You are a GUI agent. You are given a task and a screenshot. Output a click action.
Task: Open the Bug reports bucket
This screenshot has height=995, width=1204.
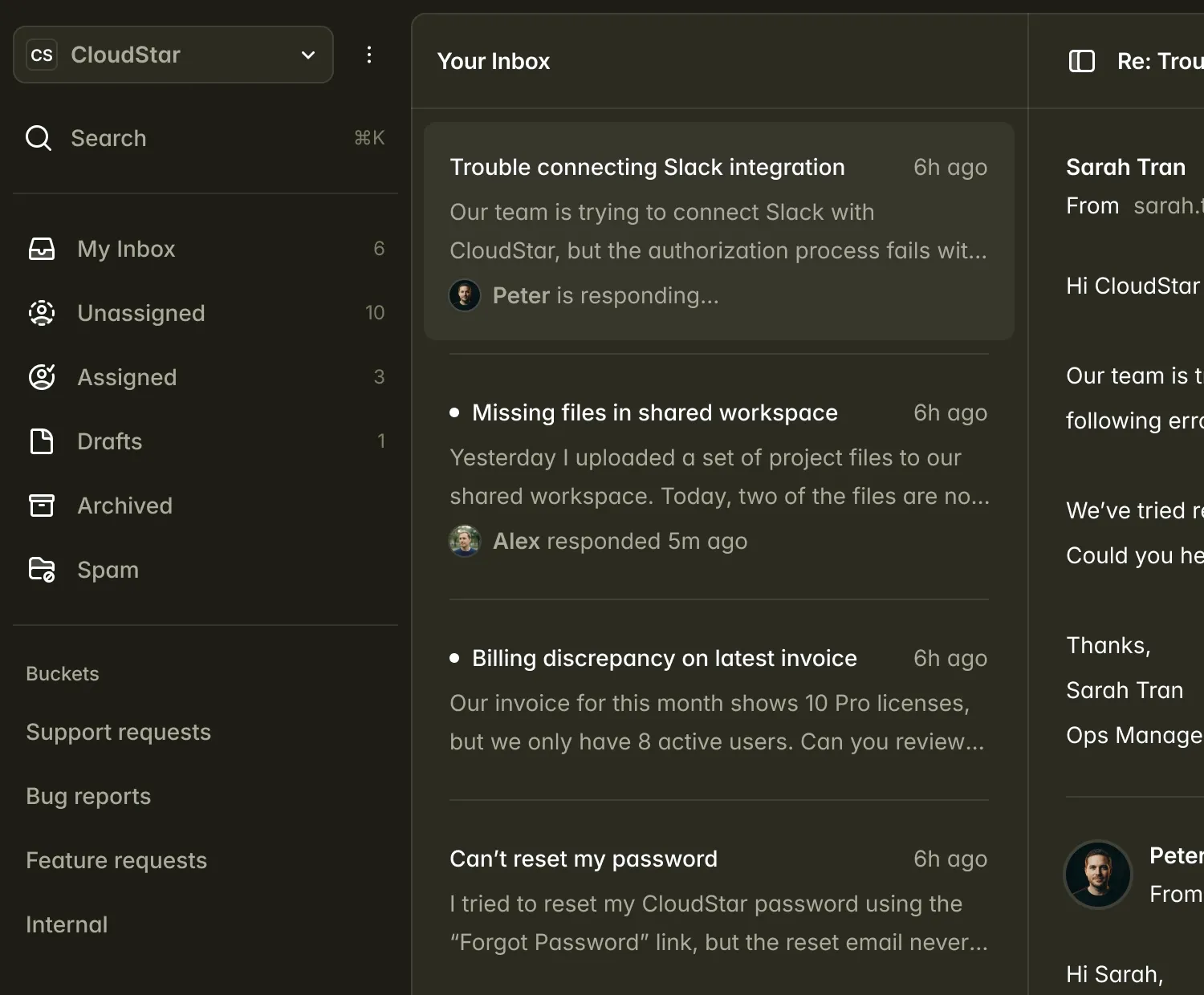[88, 796]
